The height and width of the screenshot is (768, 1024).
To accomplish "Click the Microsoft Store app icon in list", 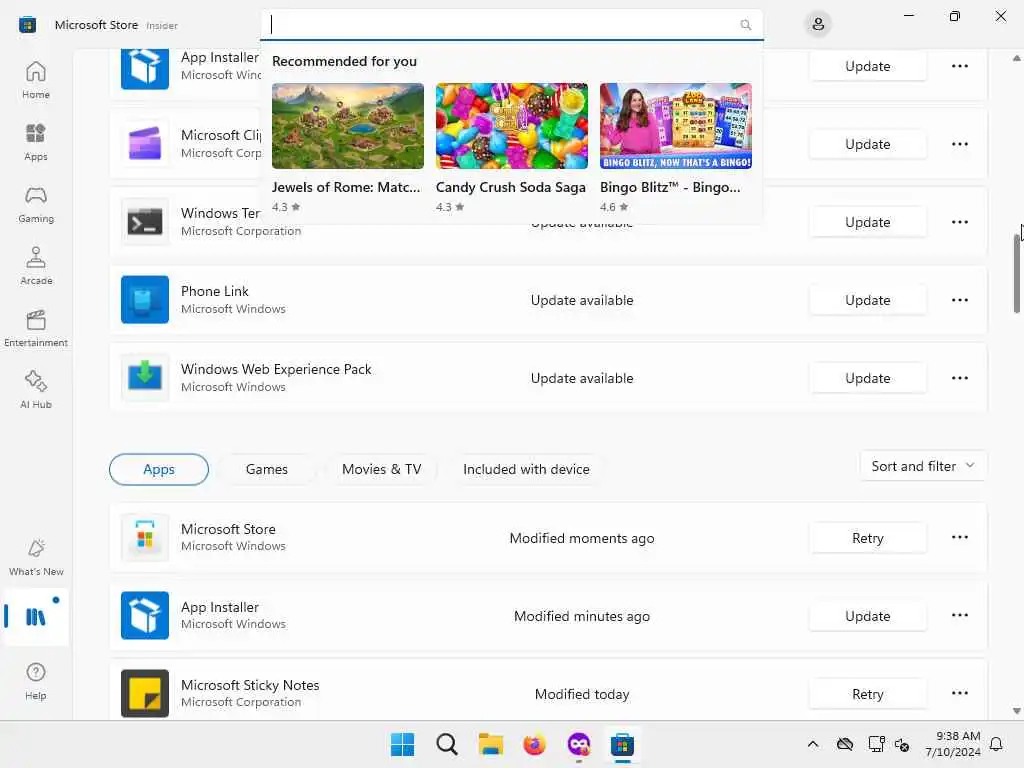I will point(145,537).
